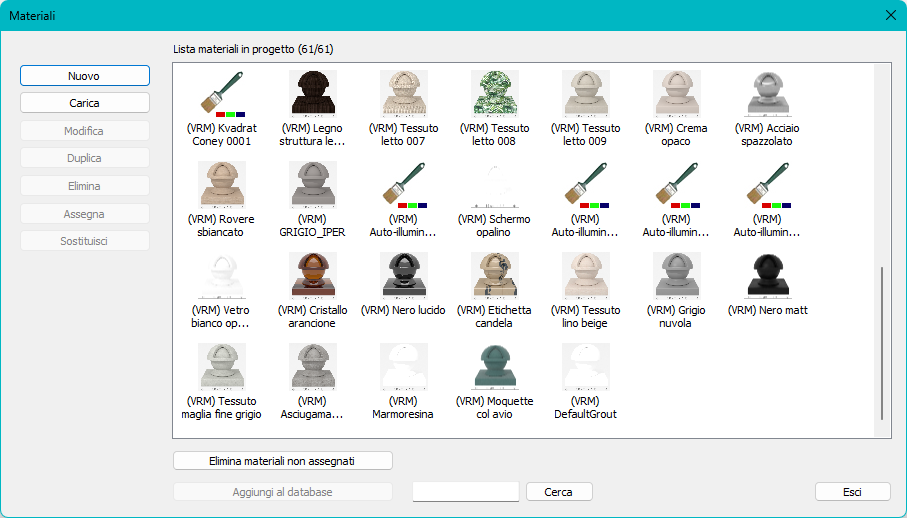Select the GRIGIO_IPER material thumbnail

coord(312,184)
